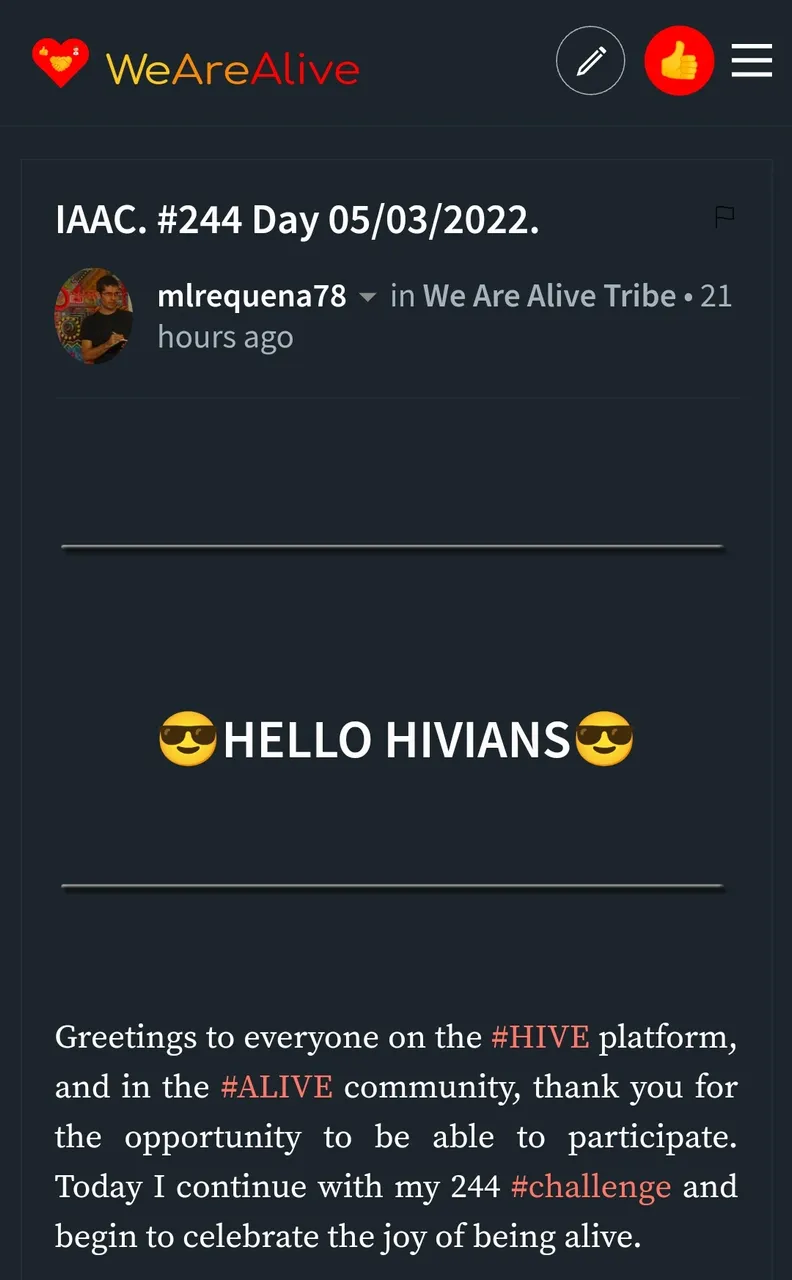Click the post title IAAC. #244
The image size is (792, 1280).
pos(298,219)
